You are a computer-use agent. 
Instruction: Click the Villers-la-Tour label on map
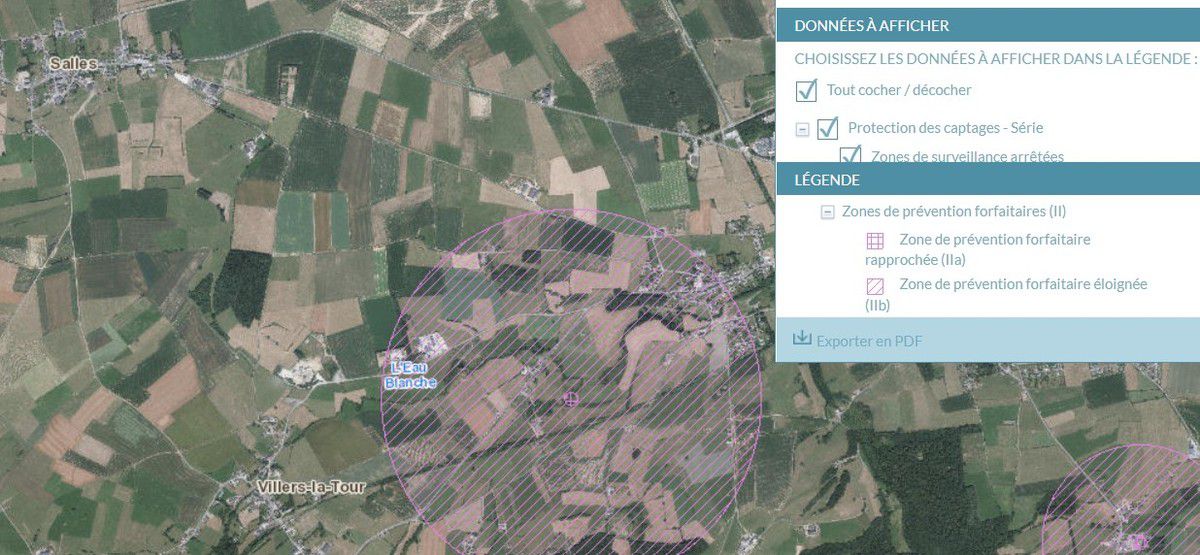(311, 487)
